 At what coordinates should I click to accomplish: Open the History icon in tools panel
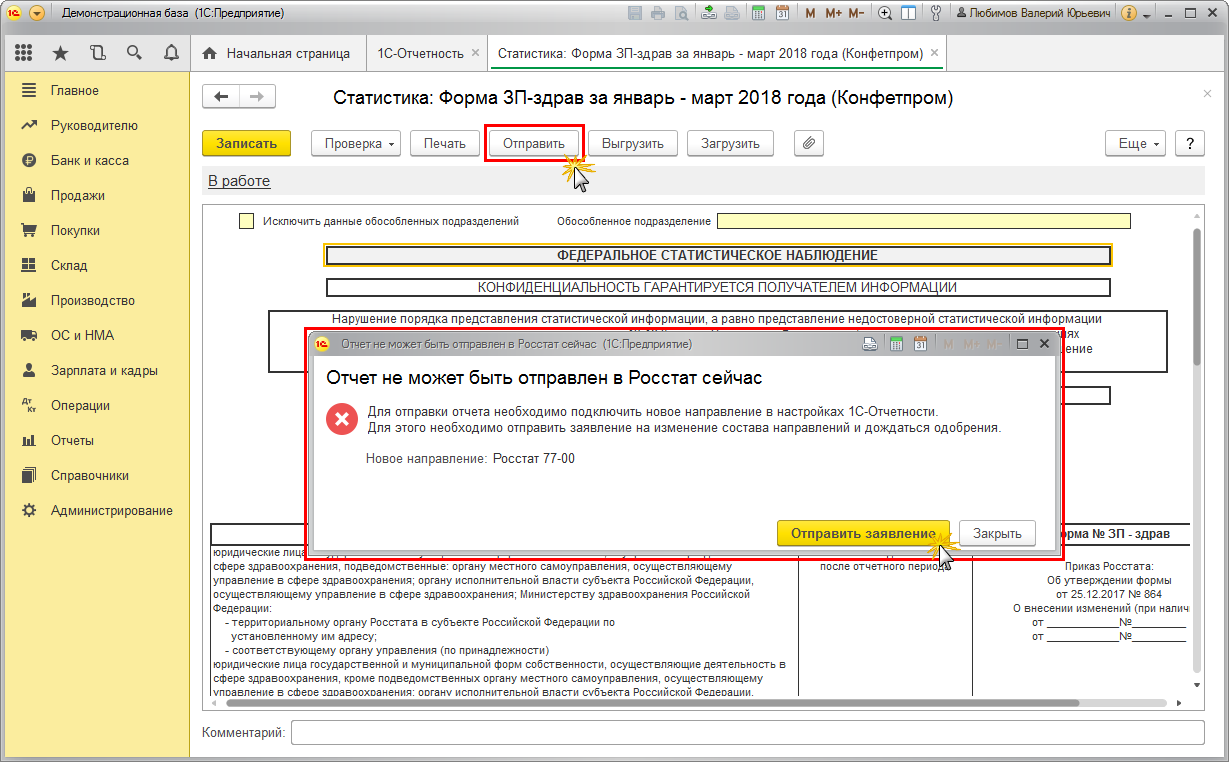97,53
